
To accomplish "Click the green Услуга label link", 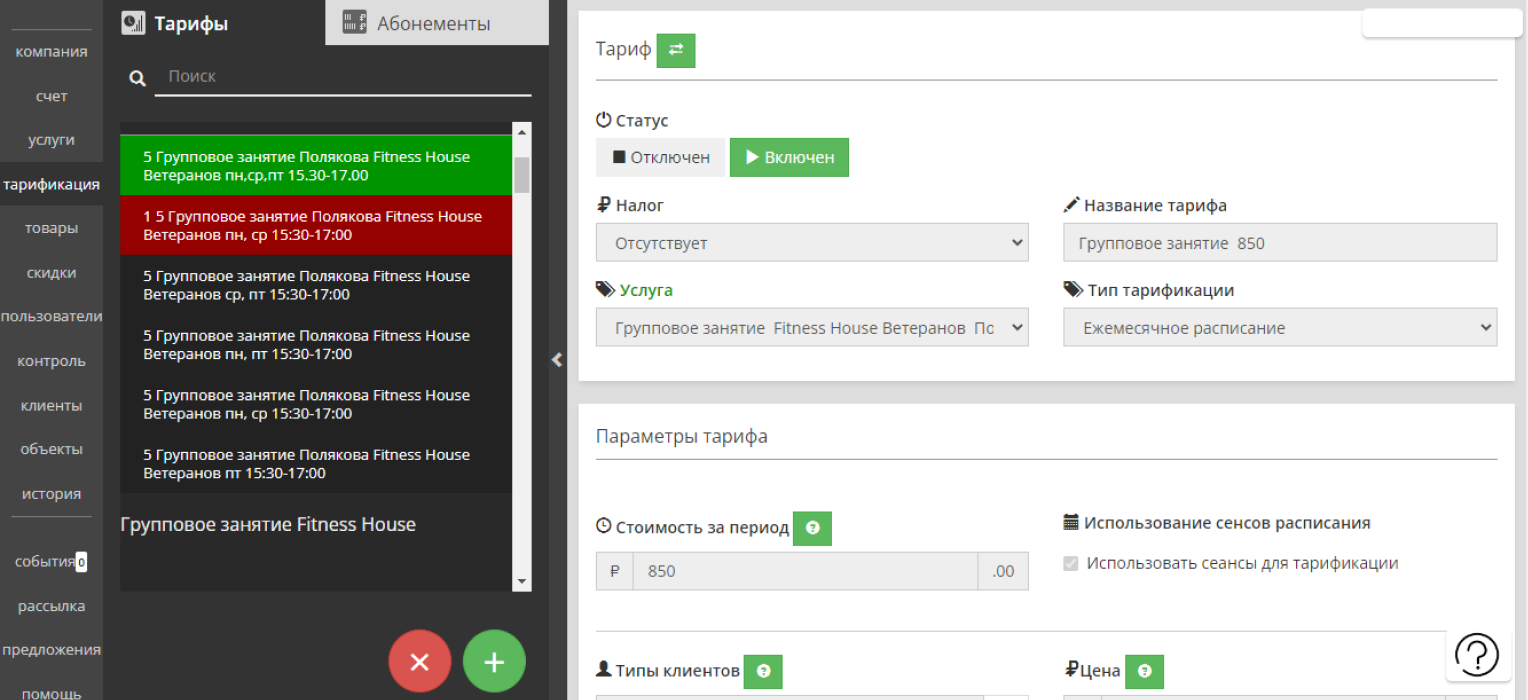I will pos(646,290).
